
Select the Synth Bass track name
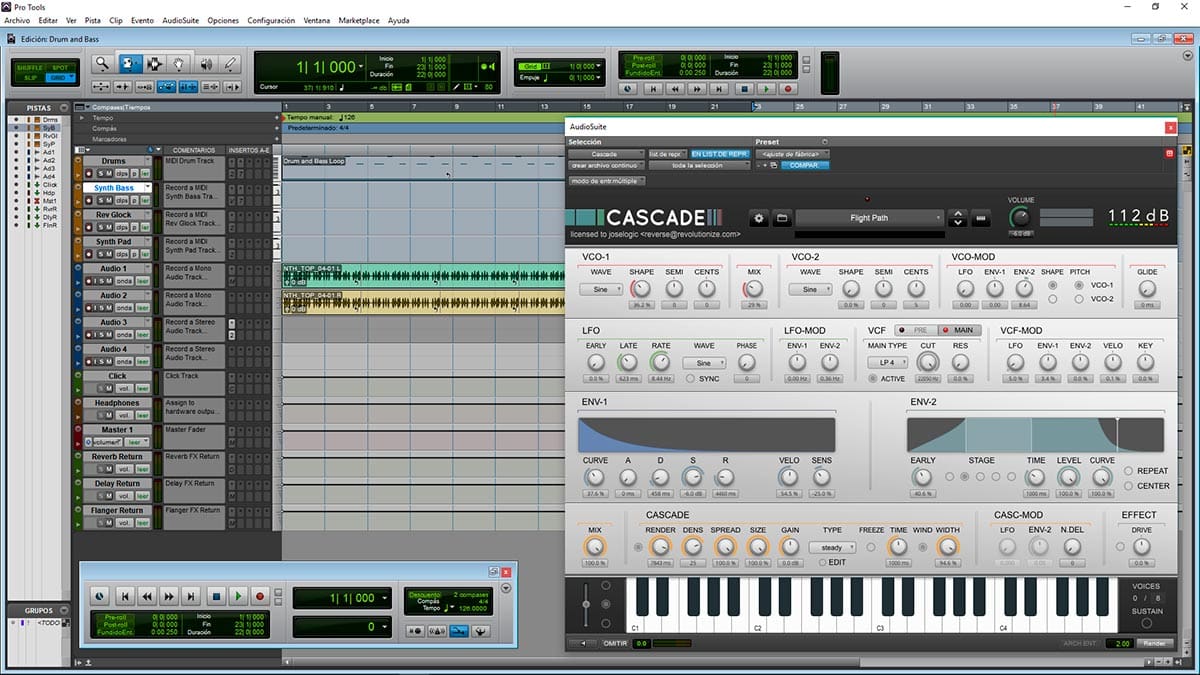115,188
